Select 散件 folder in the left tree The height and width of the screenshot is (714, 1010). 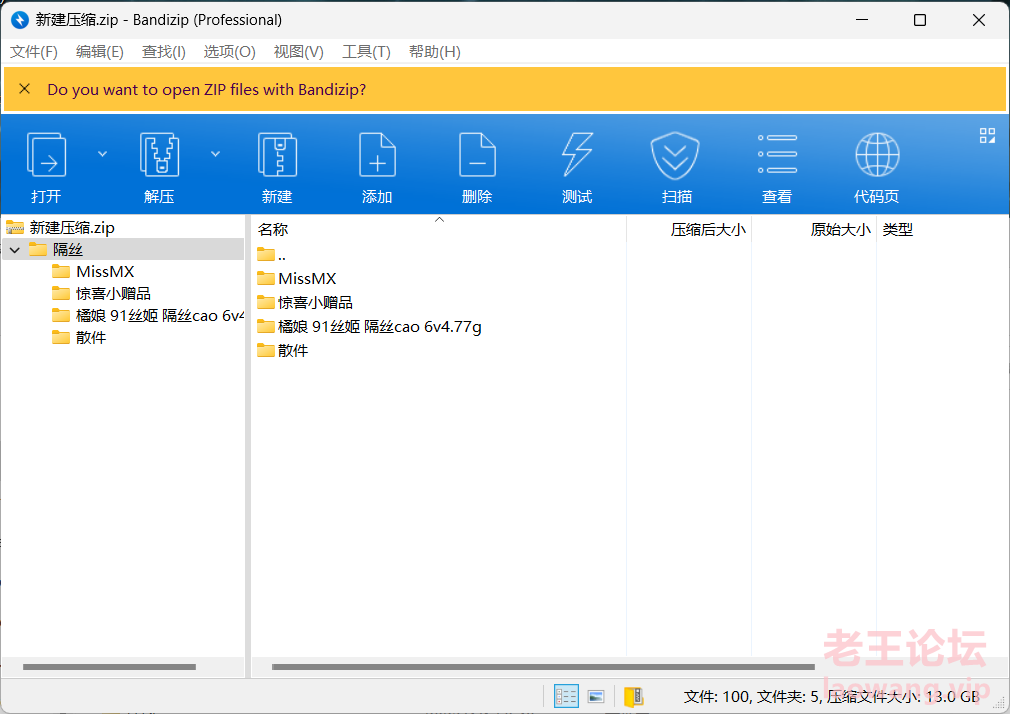[x=91, y=337]
